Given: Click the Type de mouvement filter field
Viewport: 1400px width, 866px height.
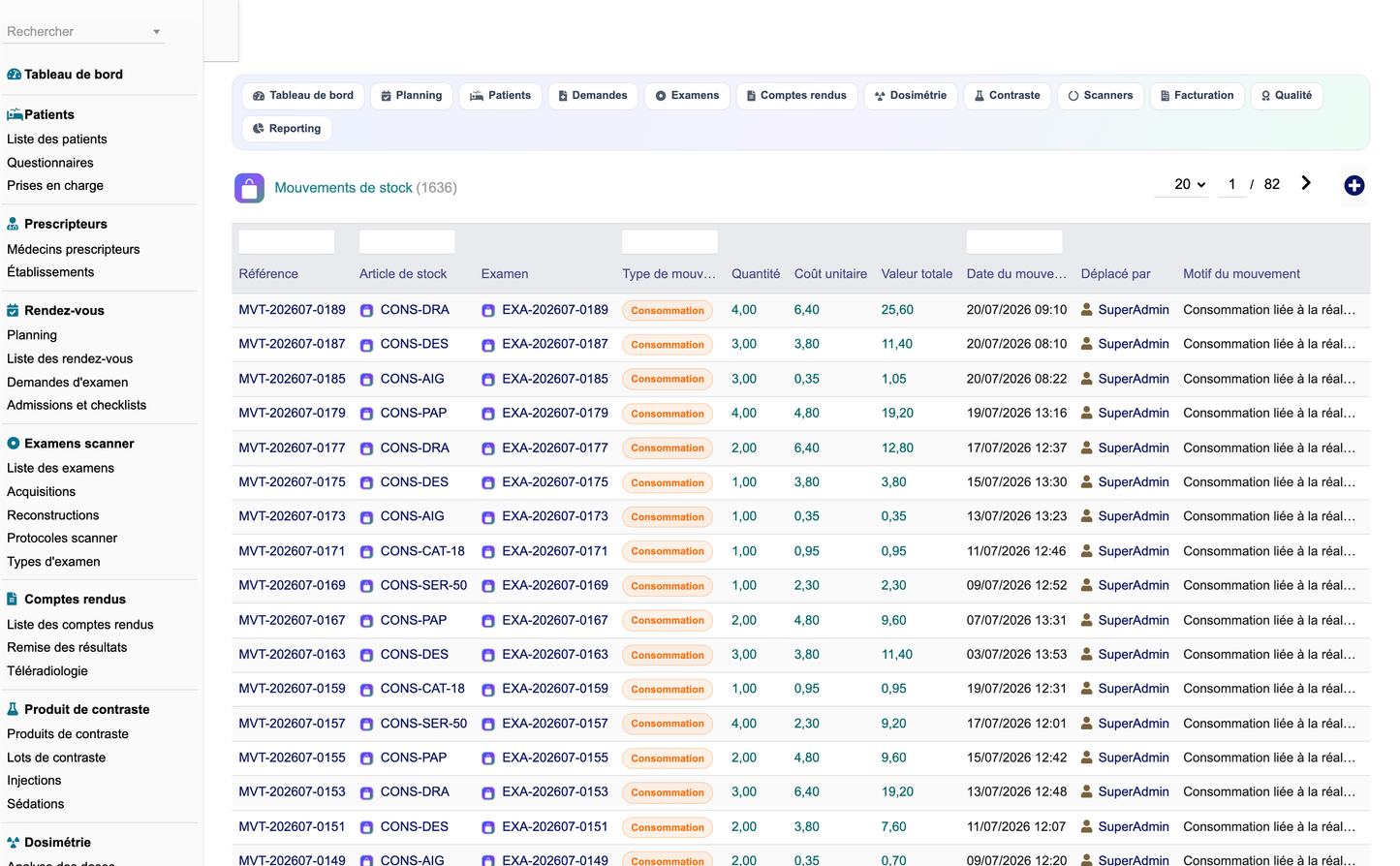Looking at the screenshot, I should pos(669,242).
